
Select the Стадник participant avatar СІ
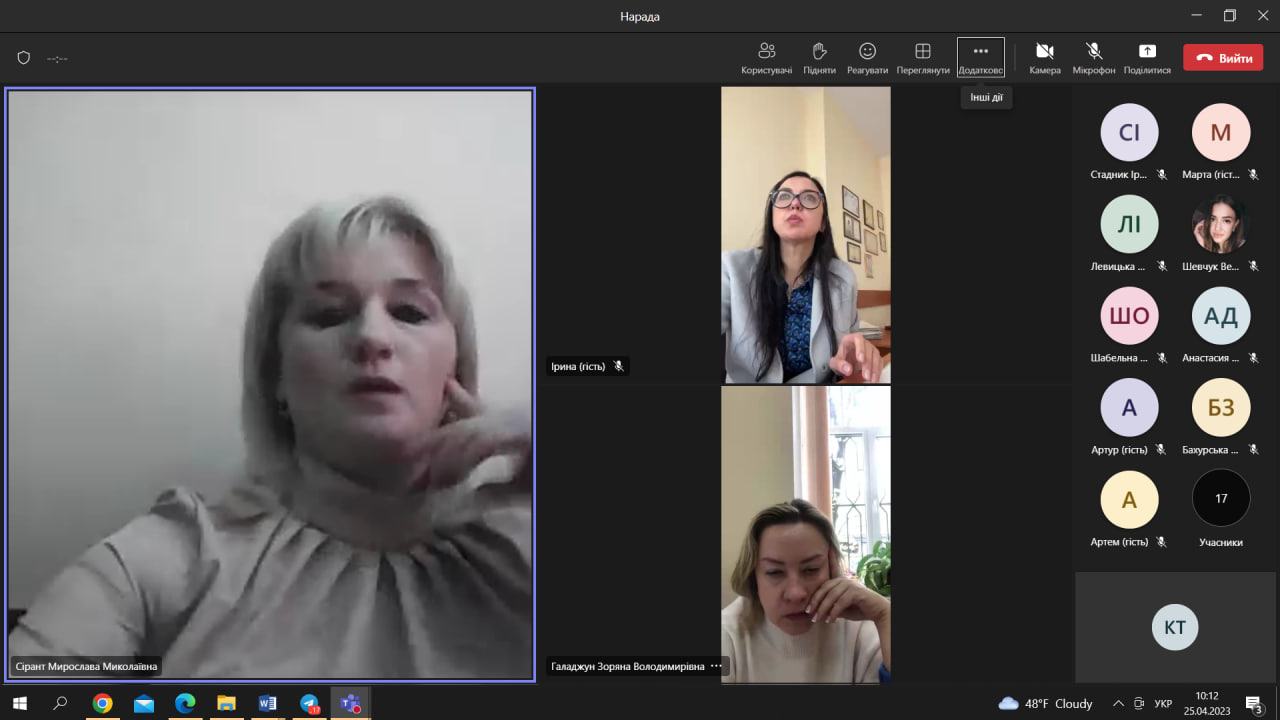(1129, 133)
